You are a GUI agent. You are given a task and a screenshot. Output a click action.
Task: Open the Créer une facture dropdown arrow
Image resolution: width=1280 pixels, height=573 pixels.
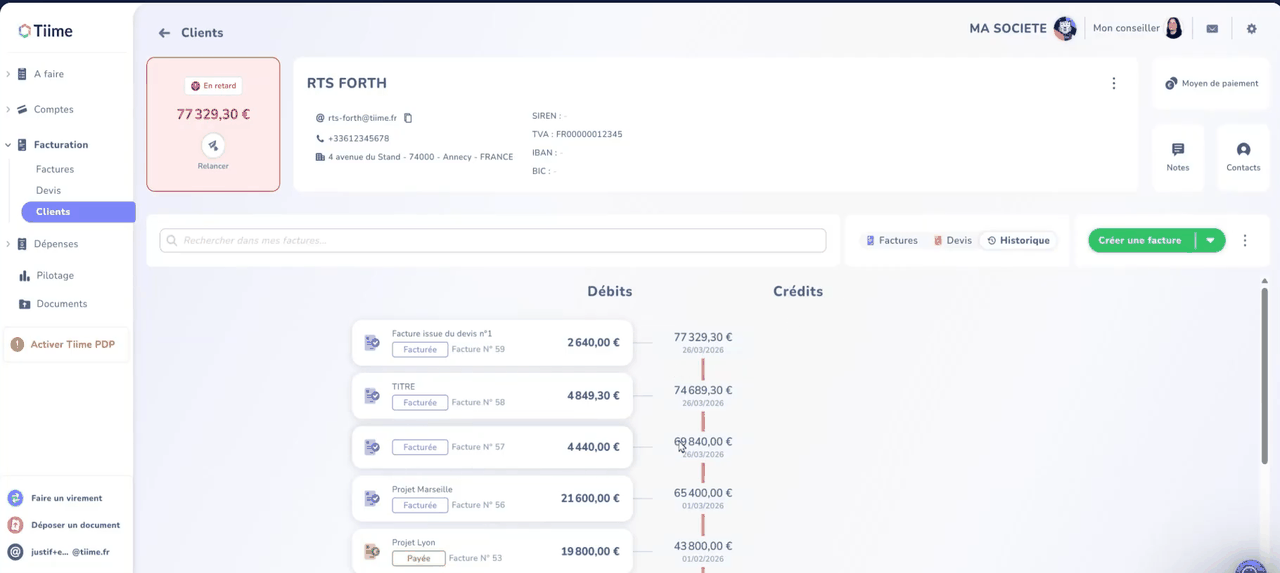(1210, 241)
